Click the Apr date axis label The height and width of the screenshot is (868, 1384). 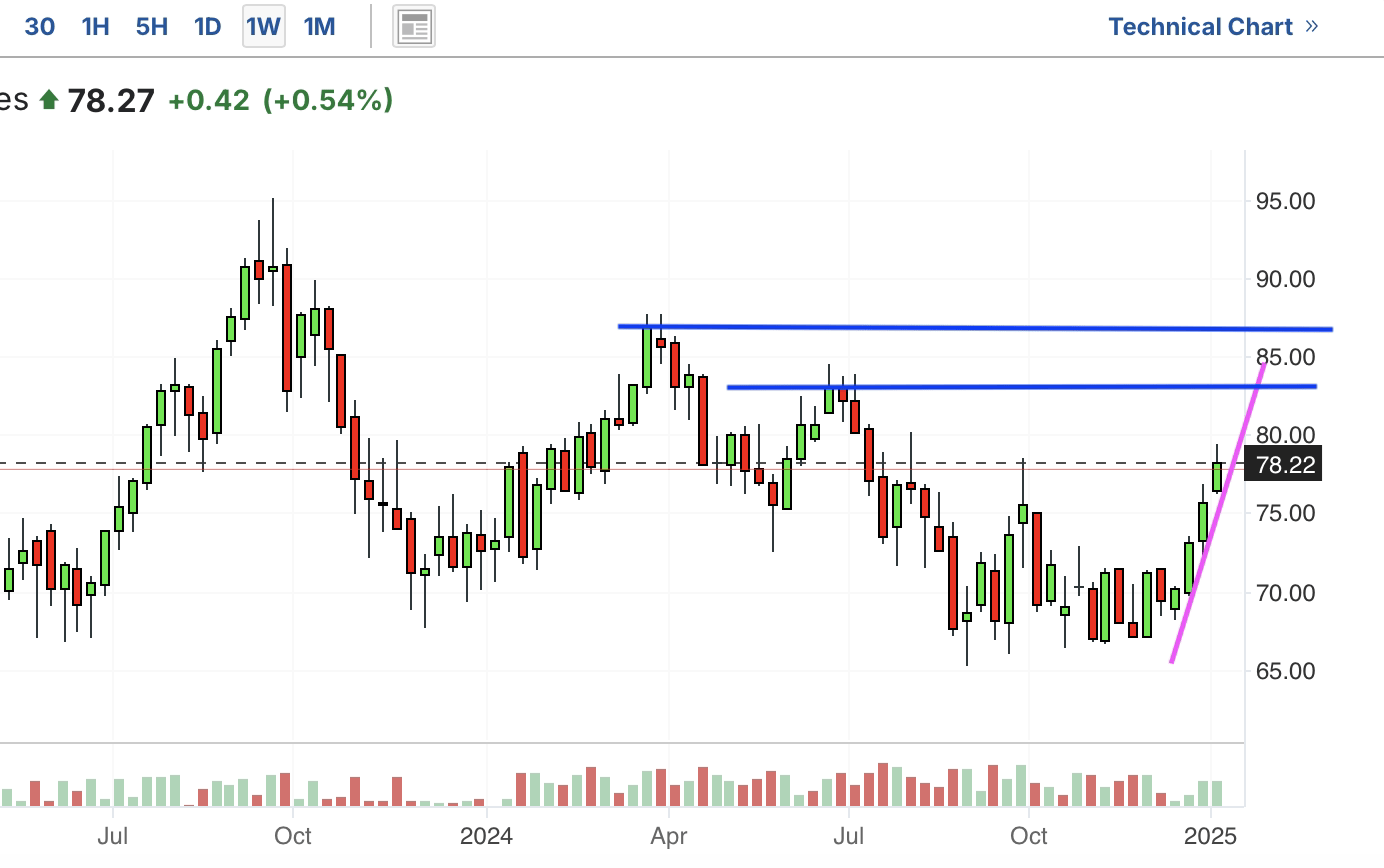pyautogui.click(x=668, y=835)
